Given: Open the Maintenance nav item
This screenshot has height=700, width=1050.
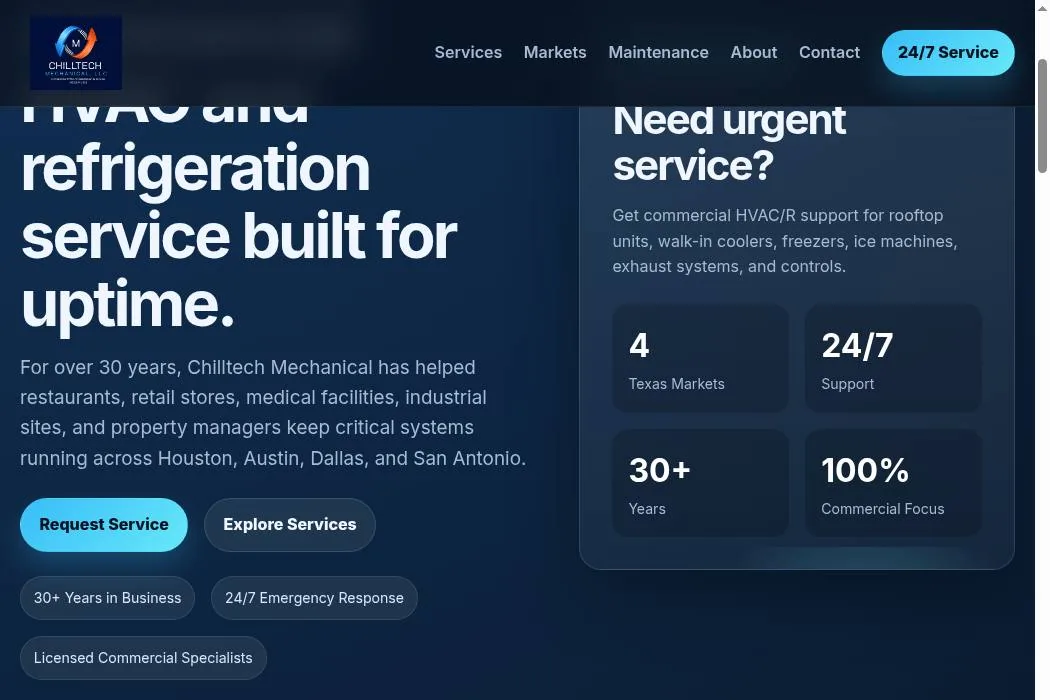Looking at the screenshot, I should coord(658,52).
